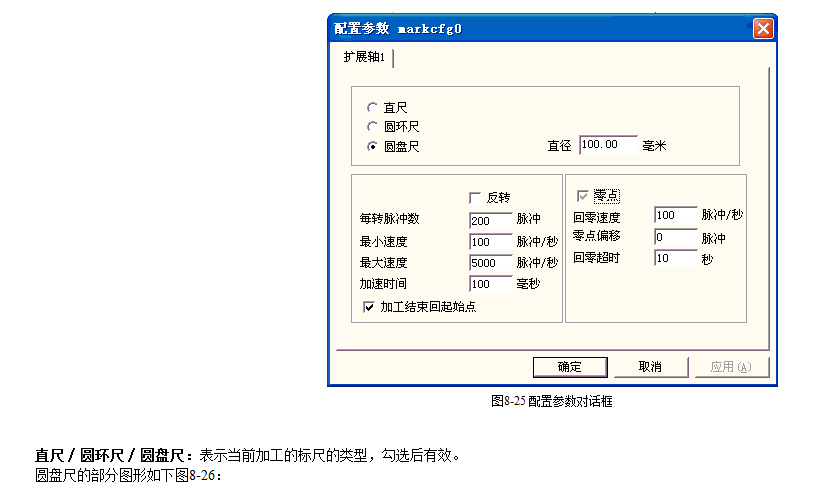This screenshot has width=815, height=498.
Task: Click the 配置参数 markcfg0 title text
Action: tap(398, 29)
